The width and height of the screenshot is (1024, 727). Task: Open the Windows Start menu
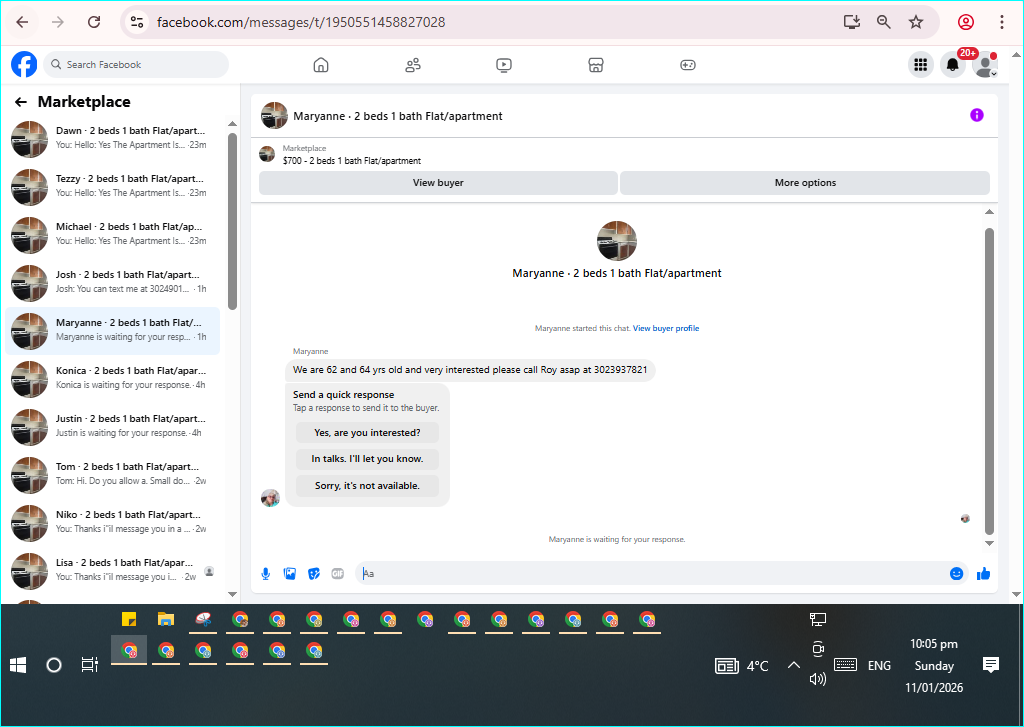click(x=18, y=665)
